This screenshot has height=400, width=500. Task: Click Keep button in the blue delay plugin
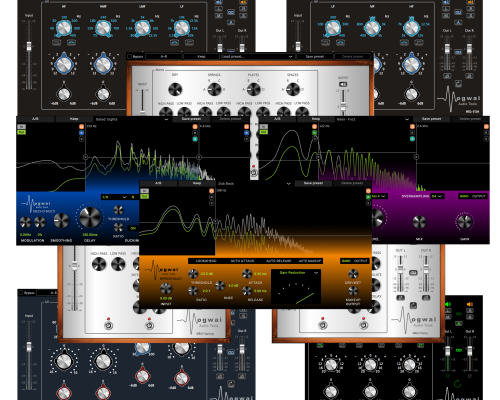74,119
